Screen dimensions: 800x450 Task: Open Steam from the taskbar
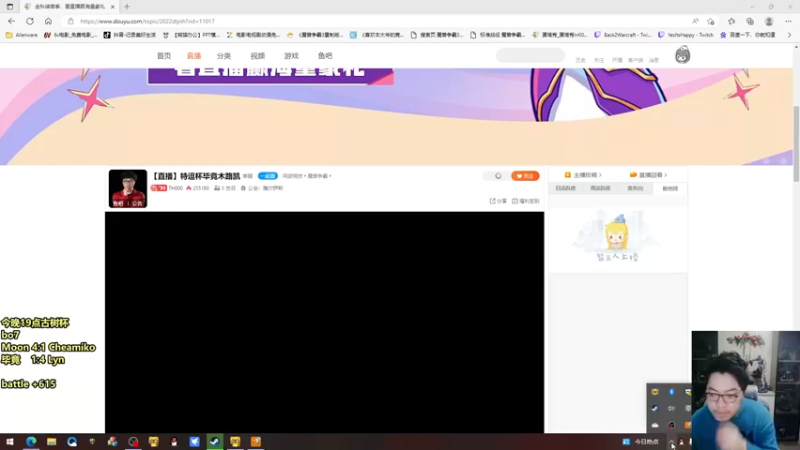pyautogui.click(x=215, y=442)
